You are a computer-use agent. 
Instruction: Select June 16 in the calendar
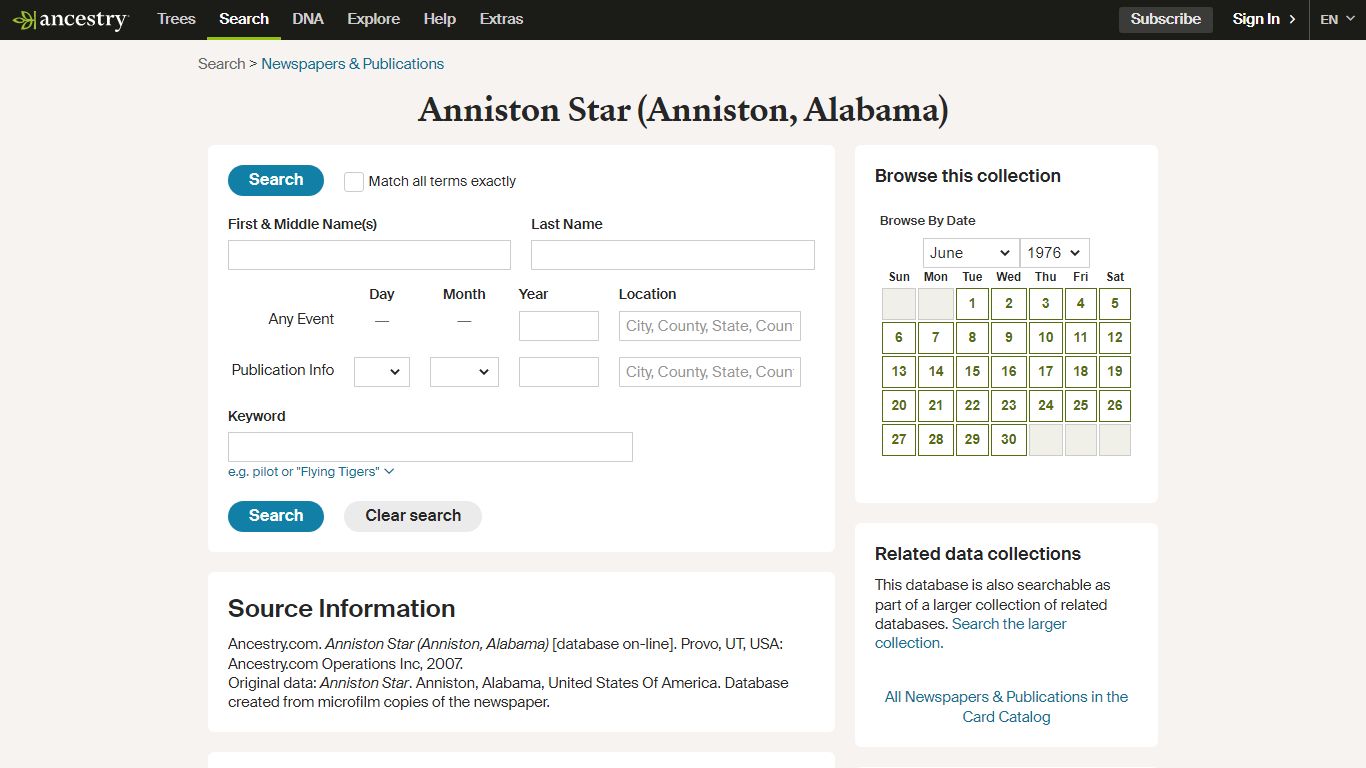1009,372
